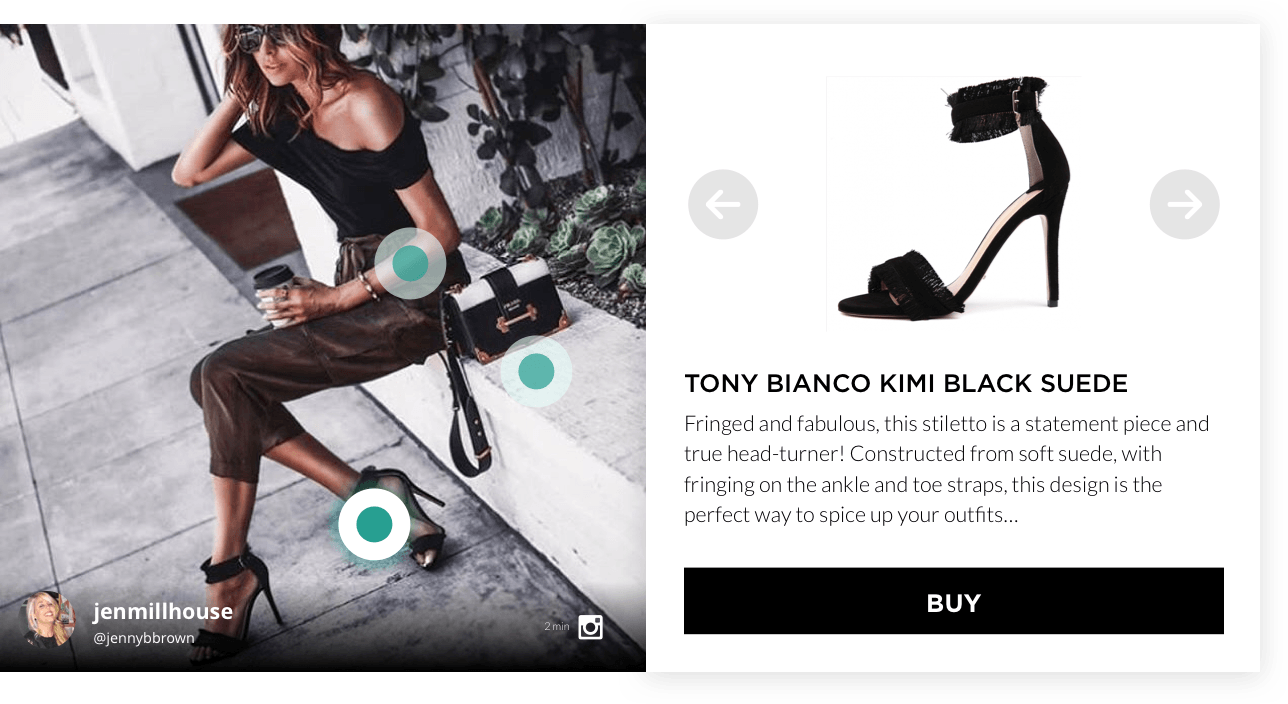The width and height of the screenshot is (1288, 704).
Task: Open the jenmillhouse username link
Action: pyautogui.click(x=163, y=611)
